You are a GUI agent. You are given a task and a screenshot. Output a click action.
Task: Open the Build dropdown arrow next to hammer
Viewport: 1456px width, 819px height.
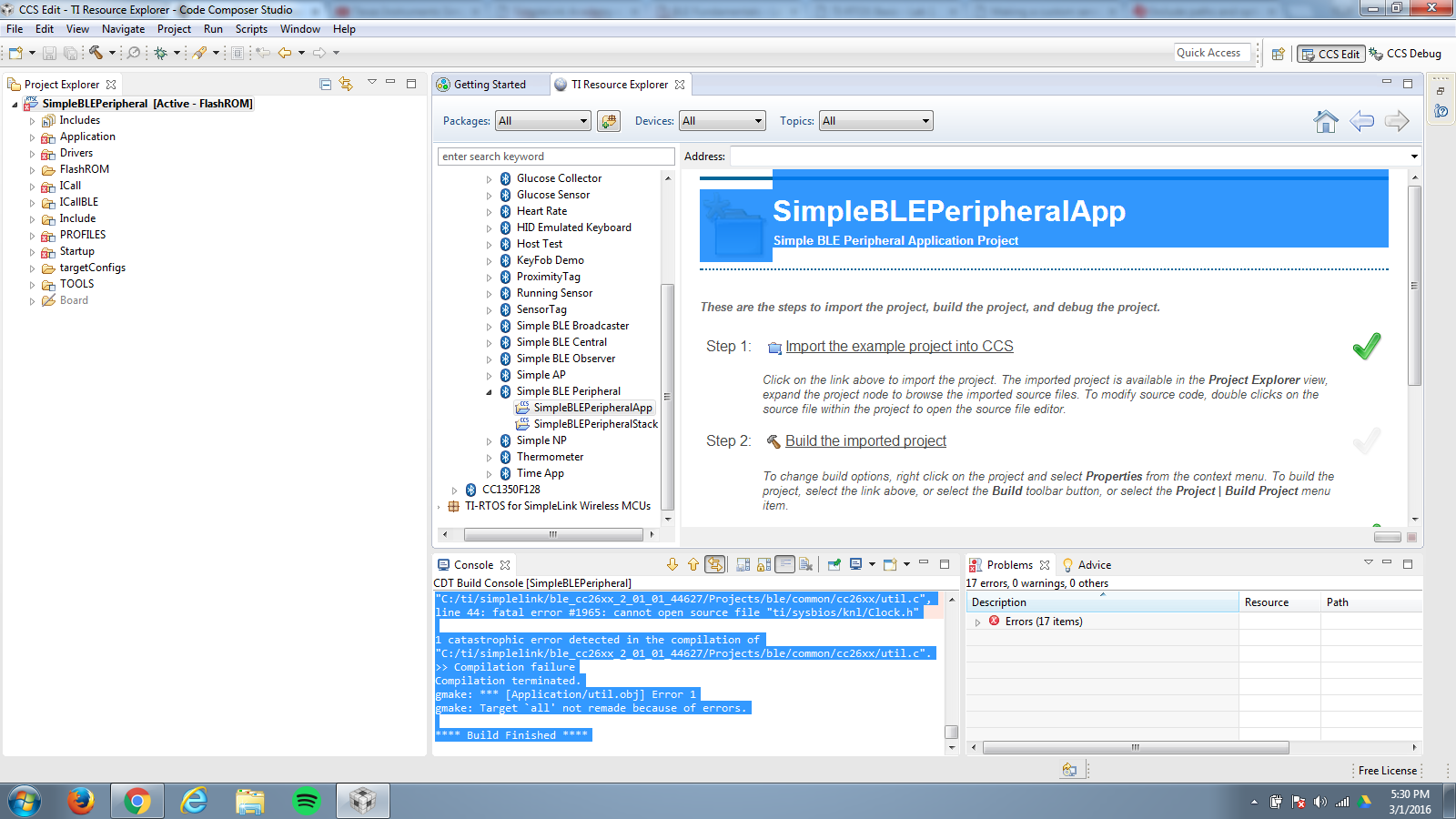(x=112, y=53)
